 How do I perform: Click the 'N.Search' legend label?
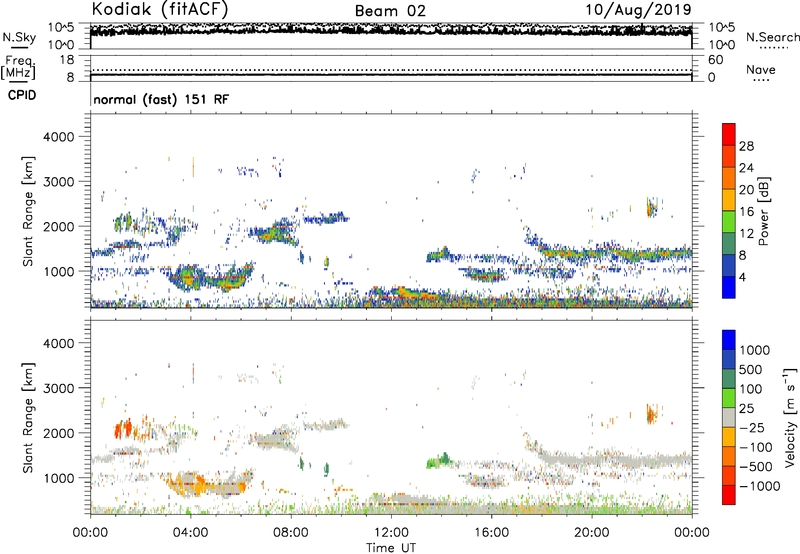tap(772, 37)
